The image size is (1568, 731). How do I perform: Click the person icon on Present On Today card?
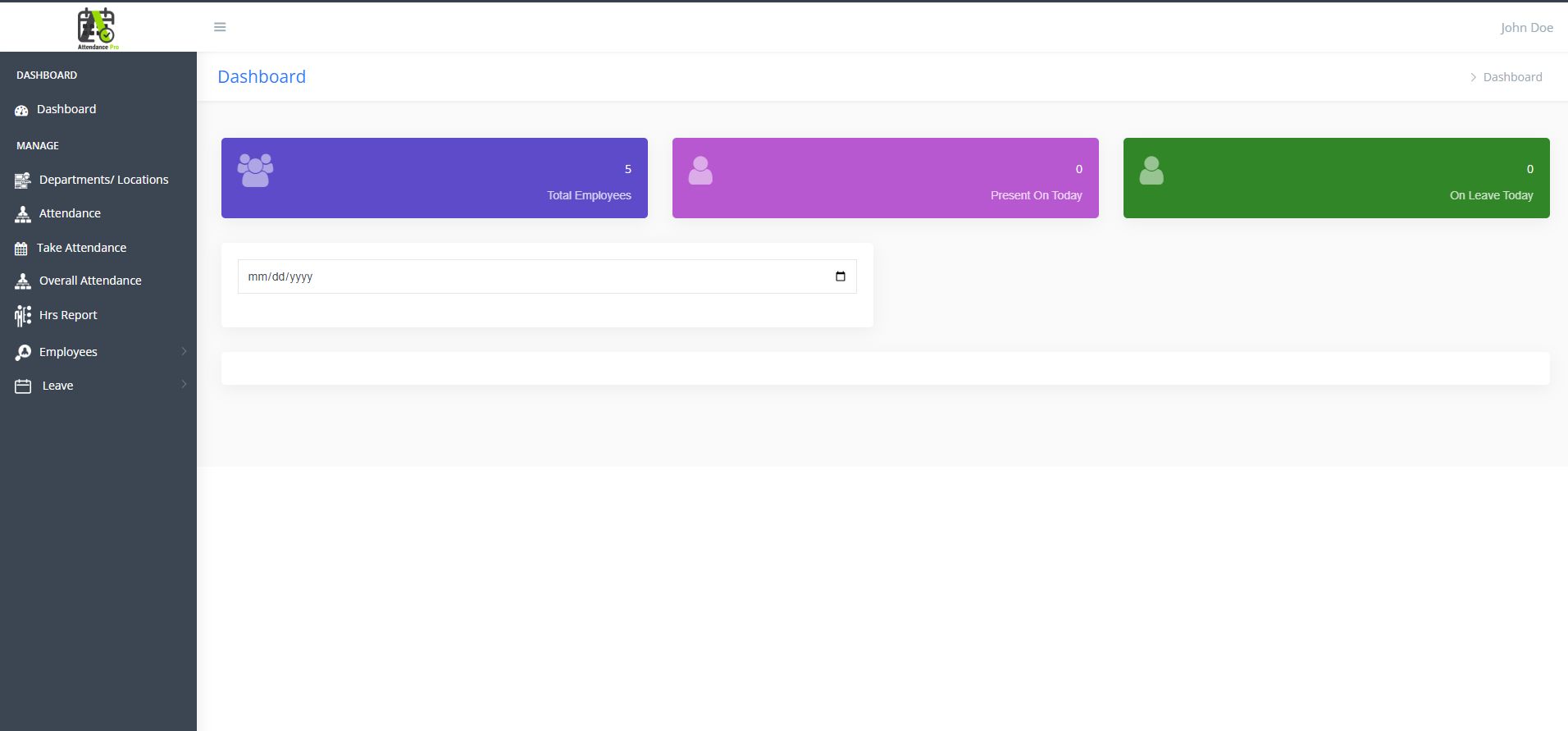click(700, 171)
